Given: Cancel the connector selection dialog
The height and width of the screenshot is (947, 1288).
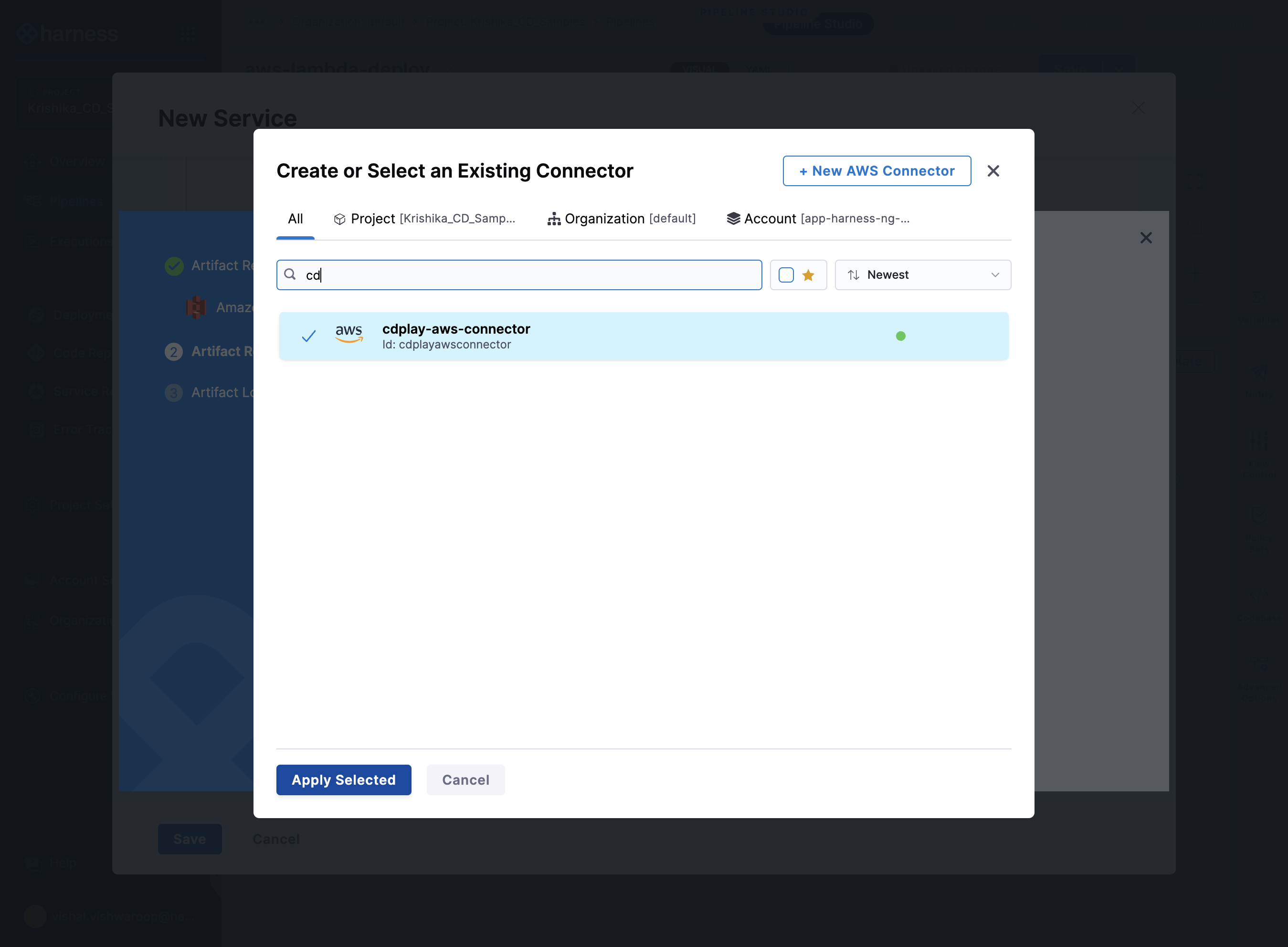Looking at the screenshot, I should pos(465,779).
